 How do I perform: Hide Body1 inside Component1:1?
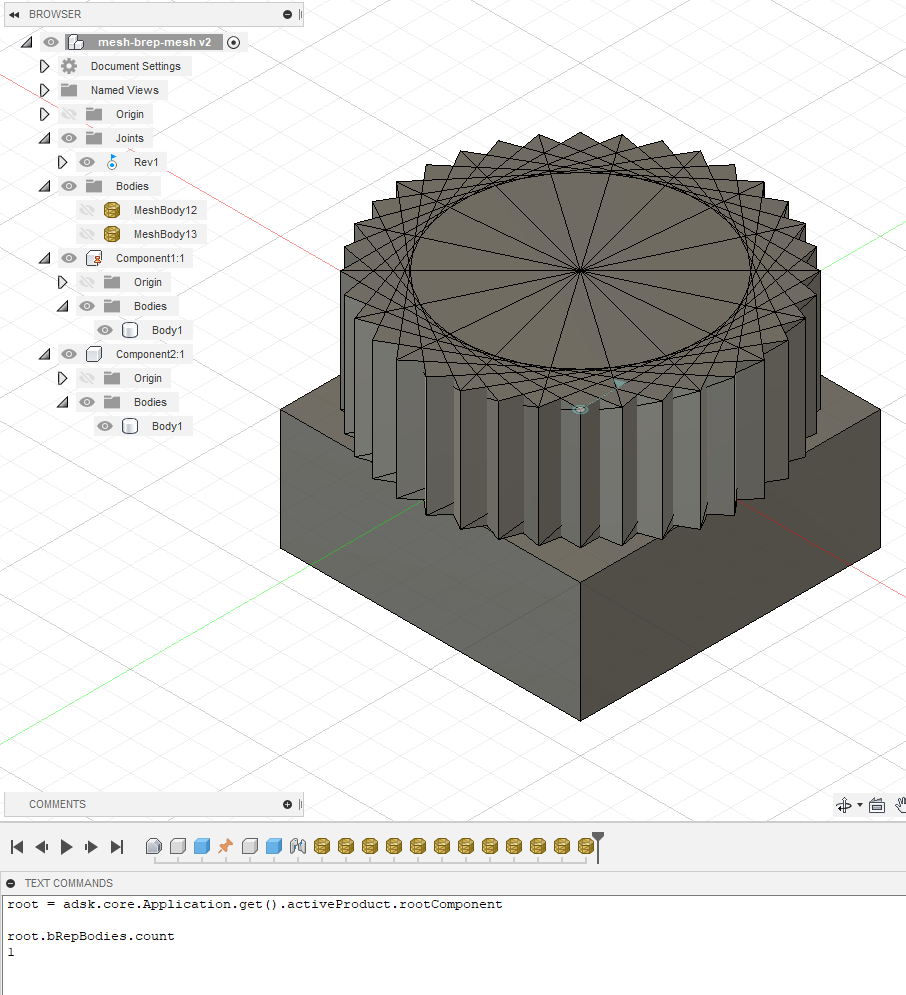tap(104, 330)
